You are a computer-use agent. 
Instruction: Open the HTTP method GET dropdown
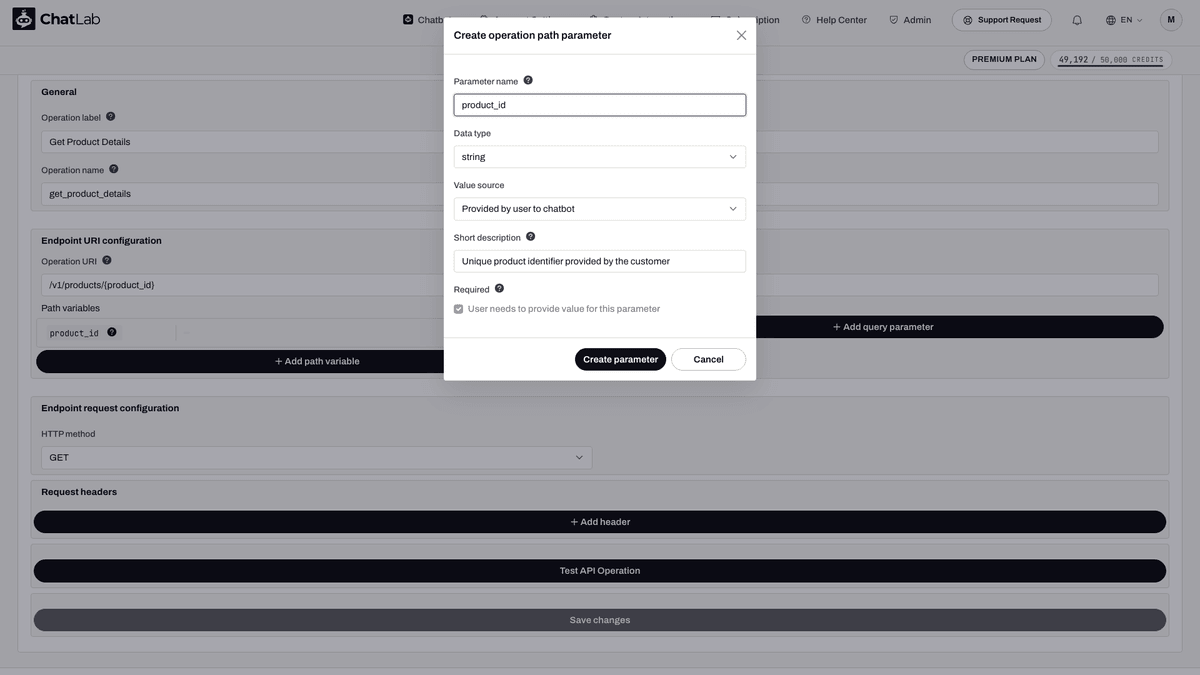coord(317,457)
